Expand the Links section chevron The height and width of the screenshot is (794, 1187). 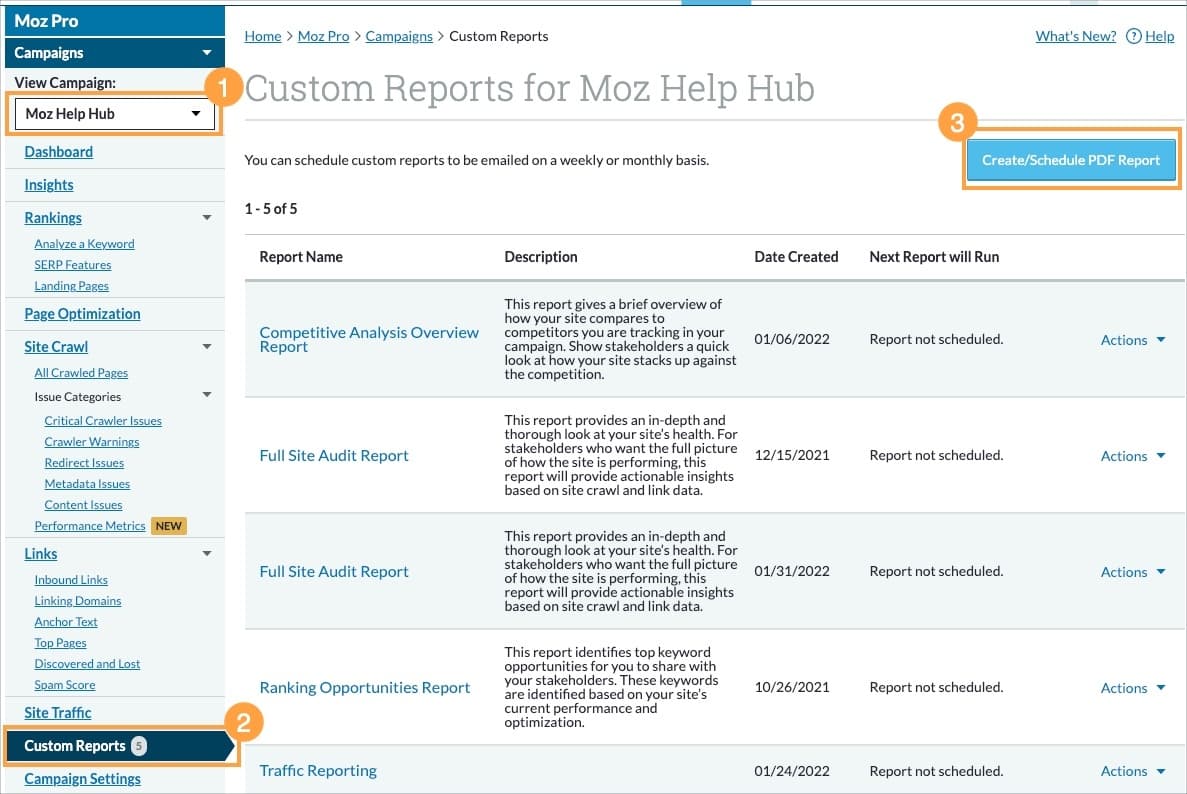(208, 553)
